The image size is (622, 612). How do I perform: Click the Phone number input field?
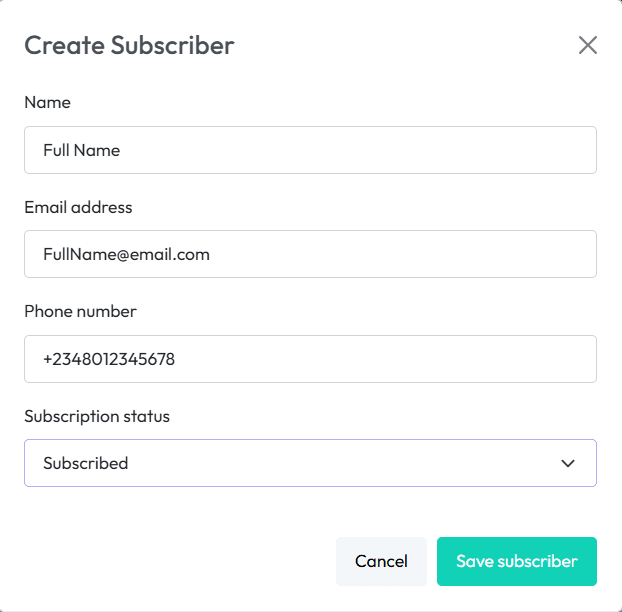(310, 359)
